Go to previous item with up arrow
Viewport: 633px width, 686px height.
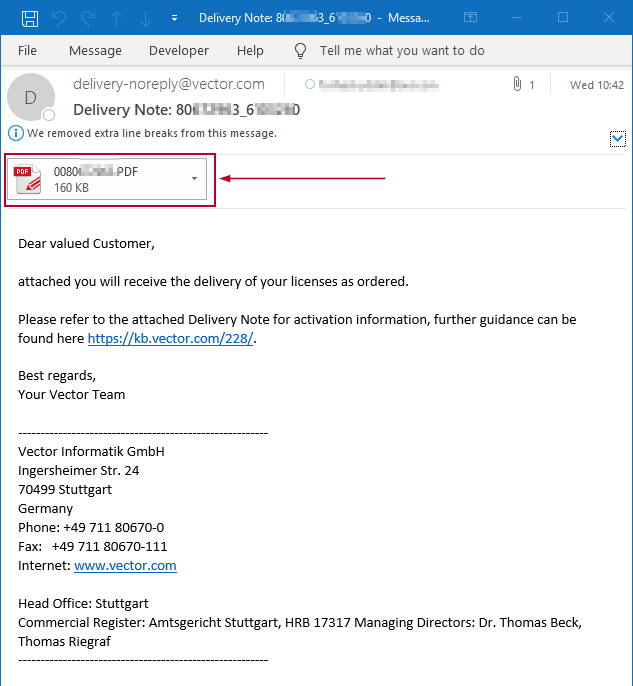[x=116, y=18]
